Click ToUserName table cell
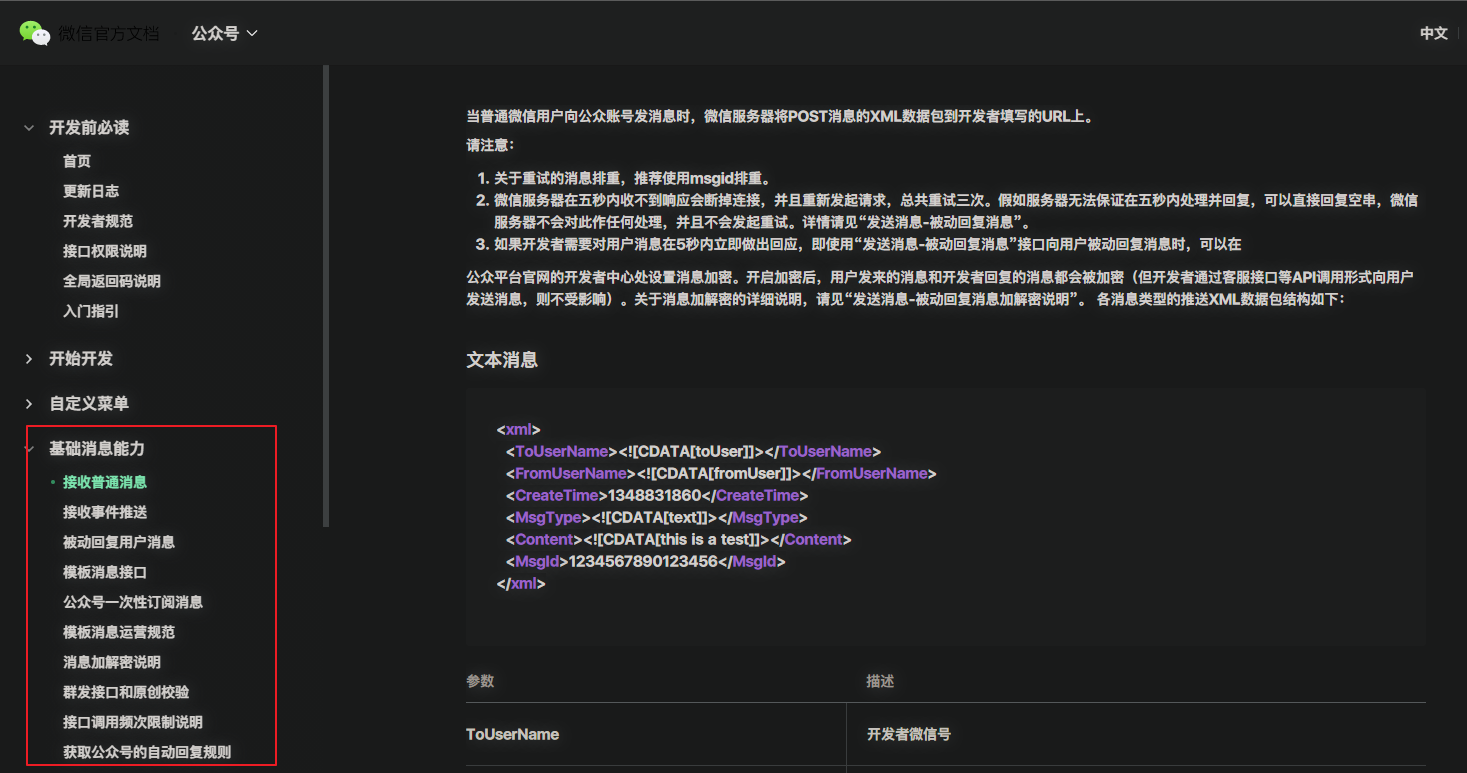This screenshot has width=1467, height=773. [x=512, y=734]
